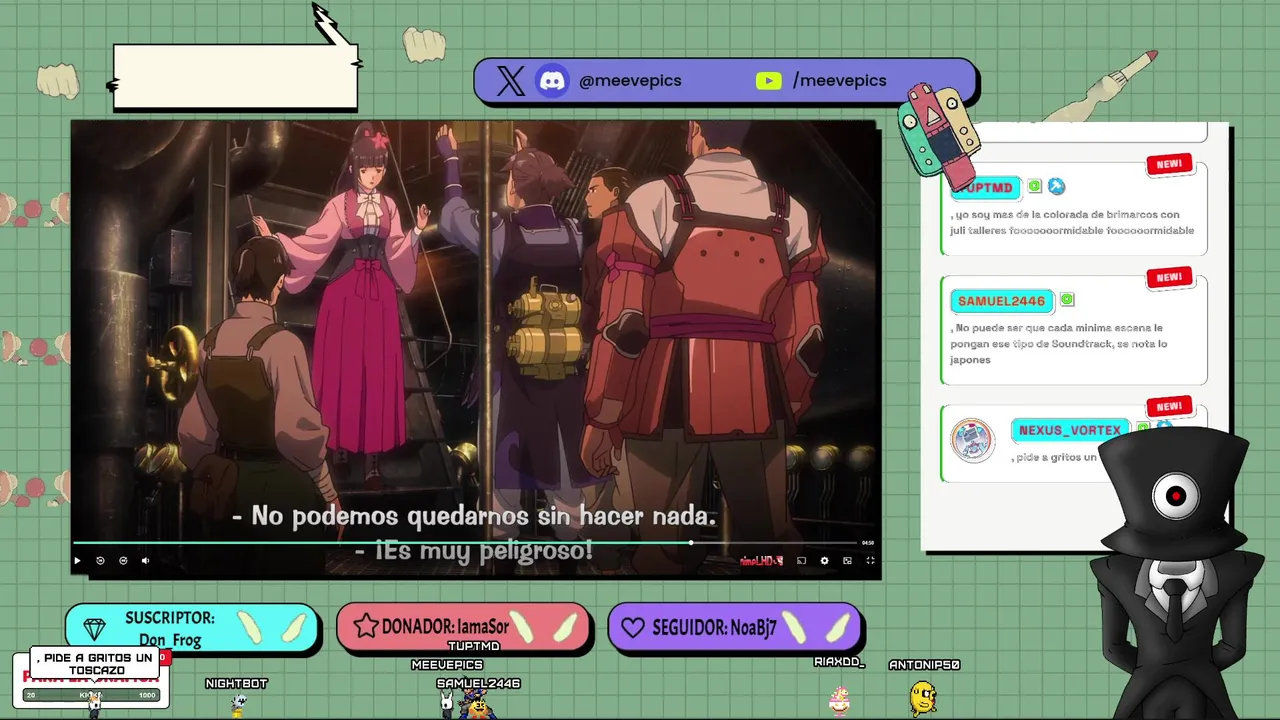Click NEXUS_VORTEX's round profile avatar

[x=972, y=441]
